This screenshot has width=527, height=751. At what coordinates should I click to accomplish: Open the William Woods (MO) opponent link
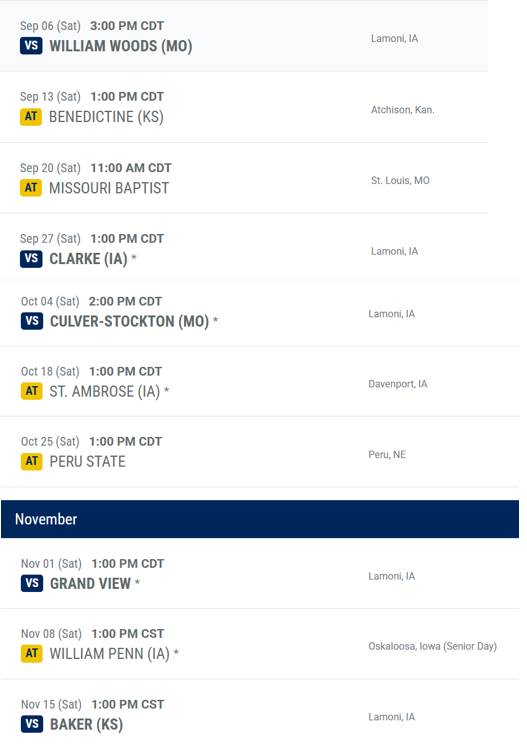tap(121, 46)
